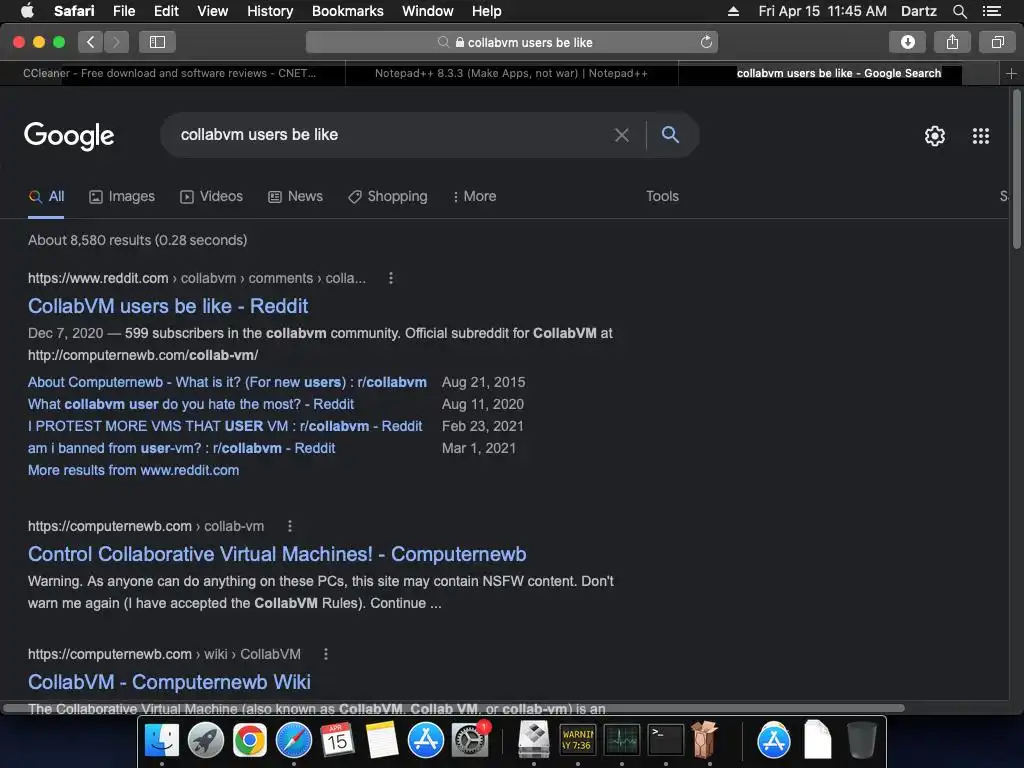Open options for the Reddit result

pos(391,278)
